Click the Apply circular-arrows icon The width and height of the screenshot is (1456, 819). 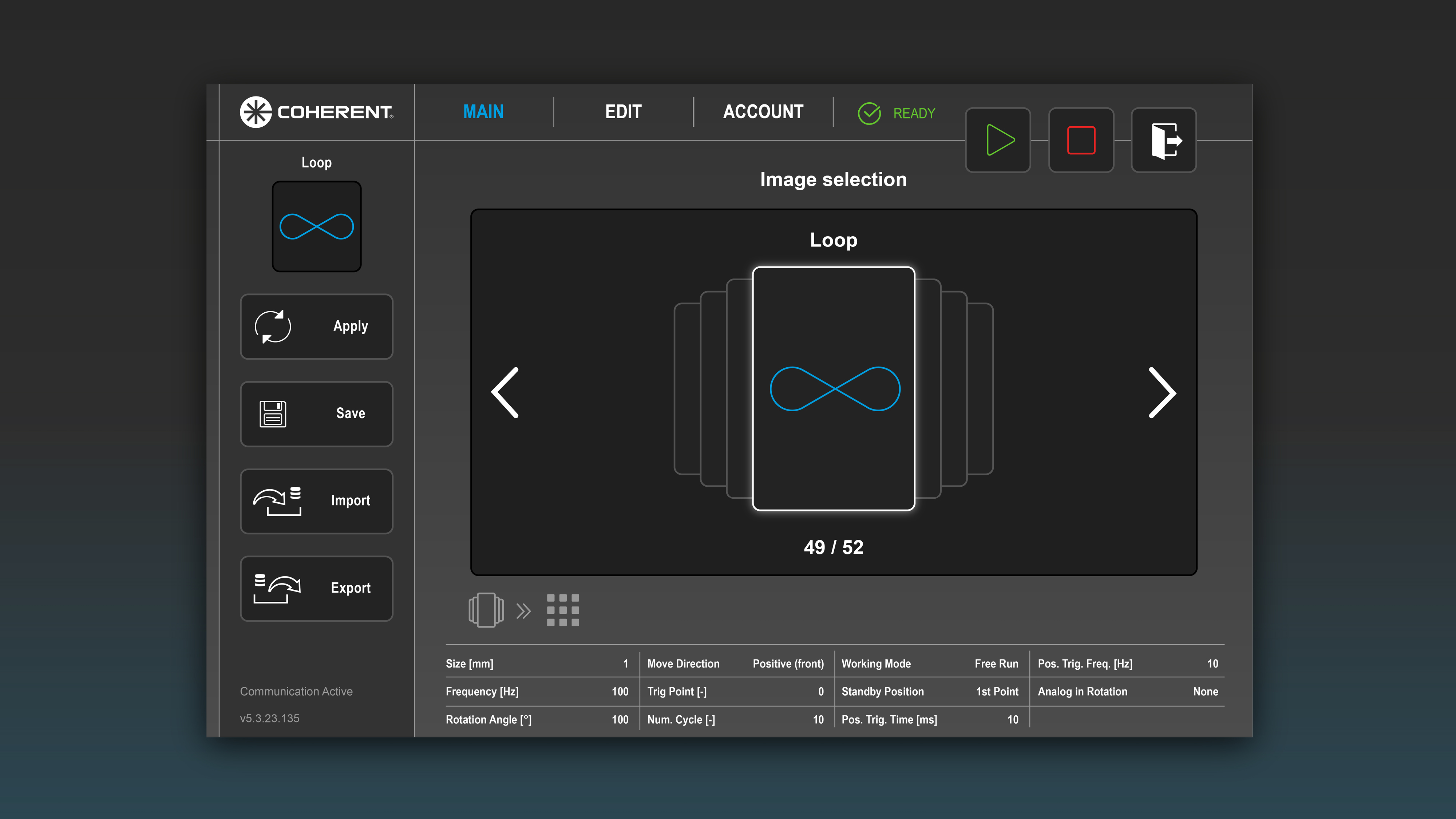point(274,327)
